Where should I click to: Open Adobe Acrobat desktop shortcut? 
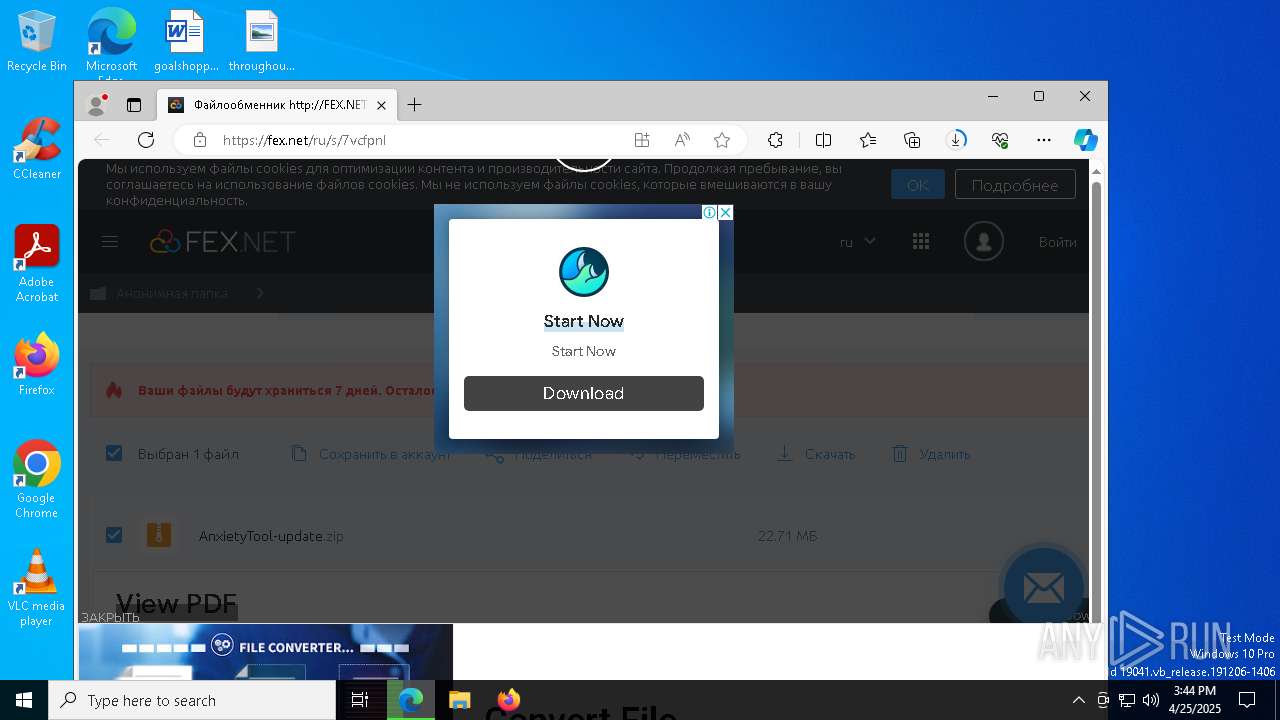pyautogui.click(x=37, y=264)
